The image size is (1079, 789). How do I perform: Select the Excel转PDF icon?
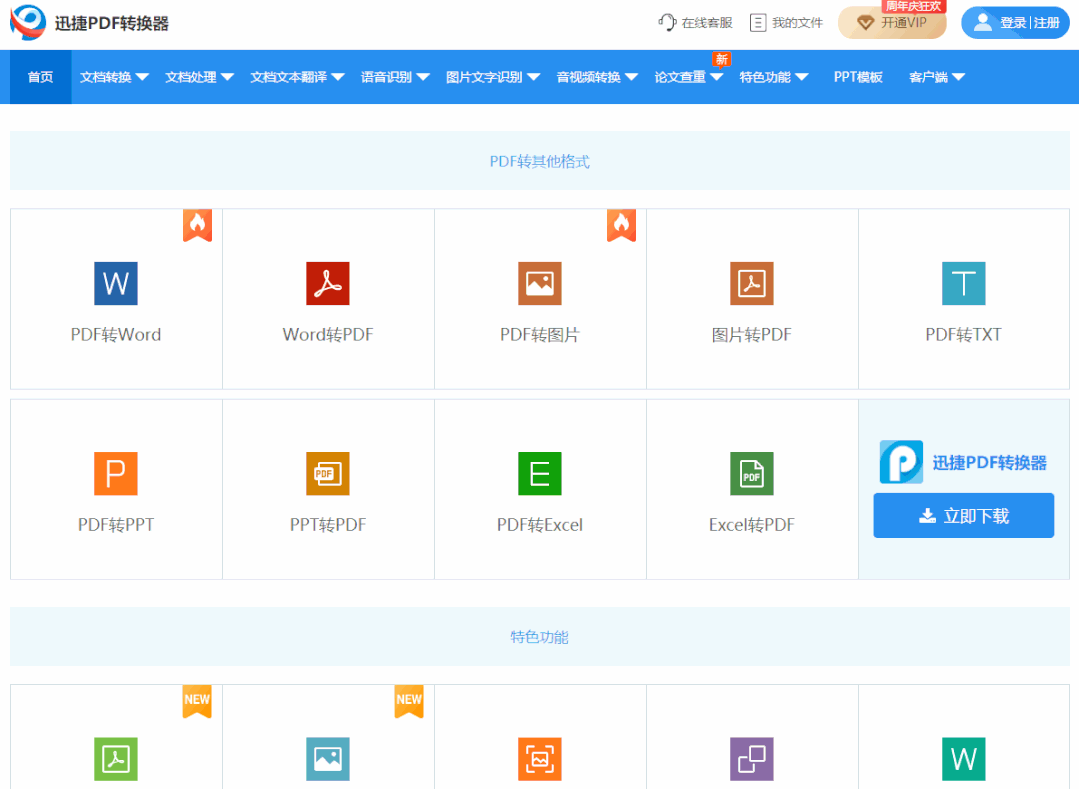click(751, 473)
